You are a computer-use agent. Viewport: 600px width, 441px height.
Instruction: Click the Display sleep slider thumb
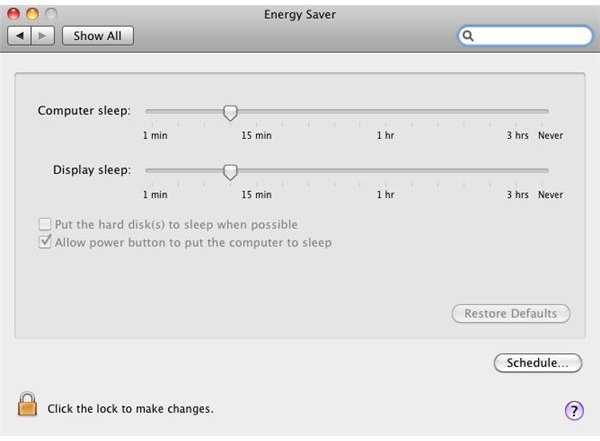[230, 172]
